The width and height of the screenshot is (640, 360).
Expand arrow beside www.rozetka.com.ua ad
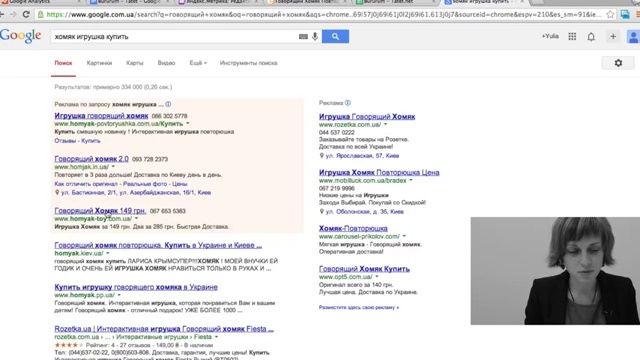coord(385,124)
